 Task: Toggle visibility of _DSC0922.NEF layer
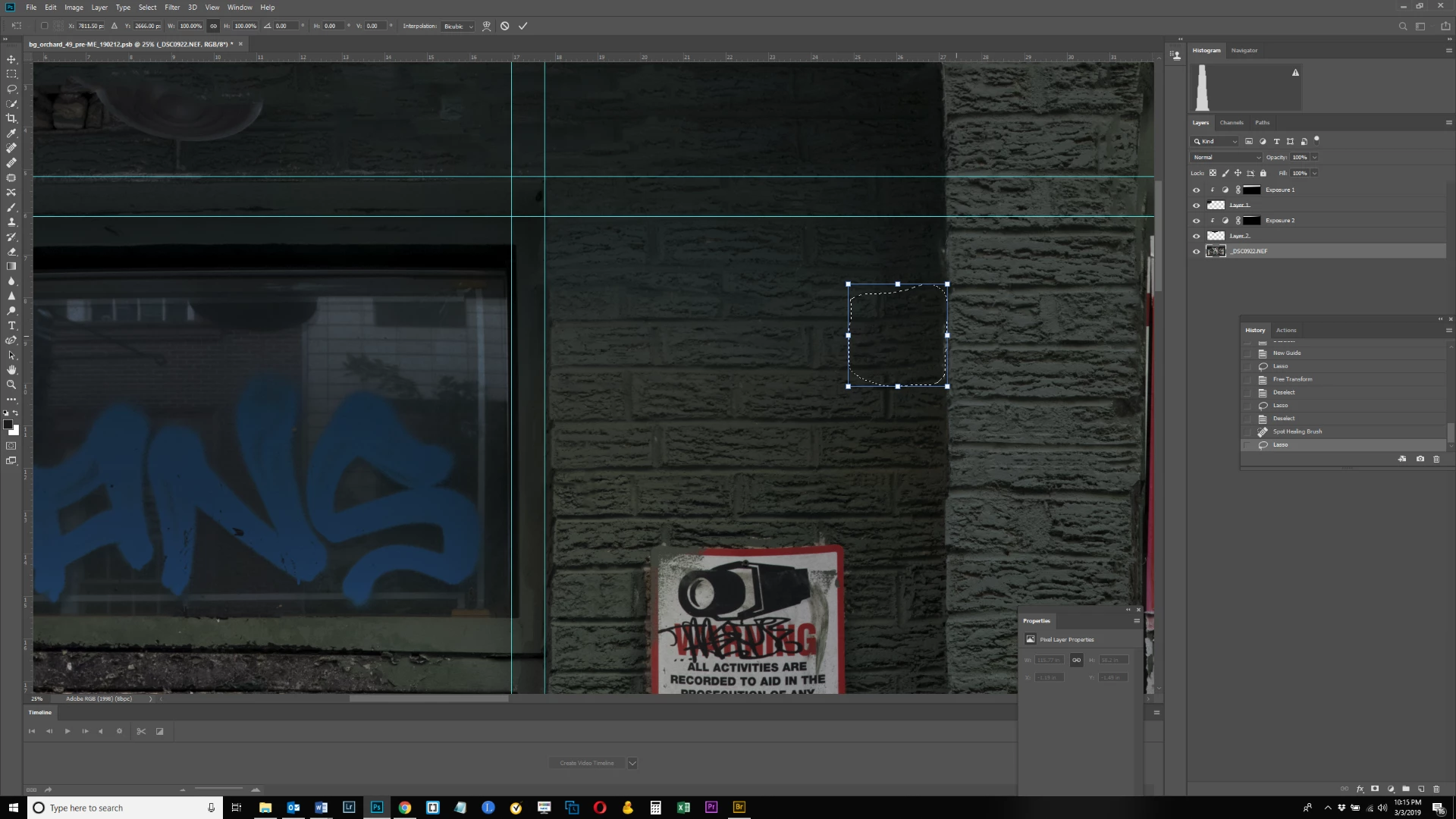tap(1197, 252)
